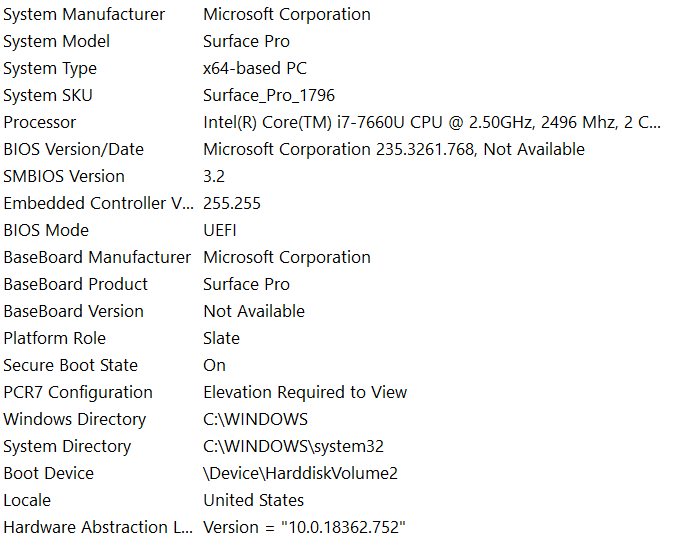Click the Elevation Required to View value
682x546 pixels.
point(305,393)
